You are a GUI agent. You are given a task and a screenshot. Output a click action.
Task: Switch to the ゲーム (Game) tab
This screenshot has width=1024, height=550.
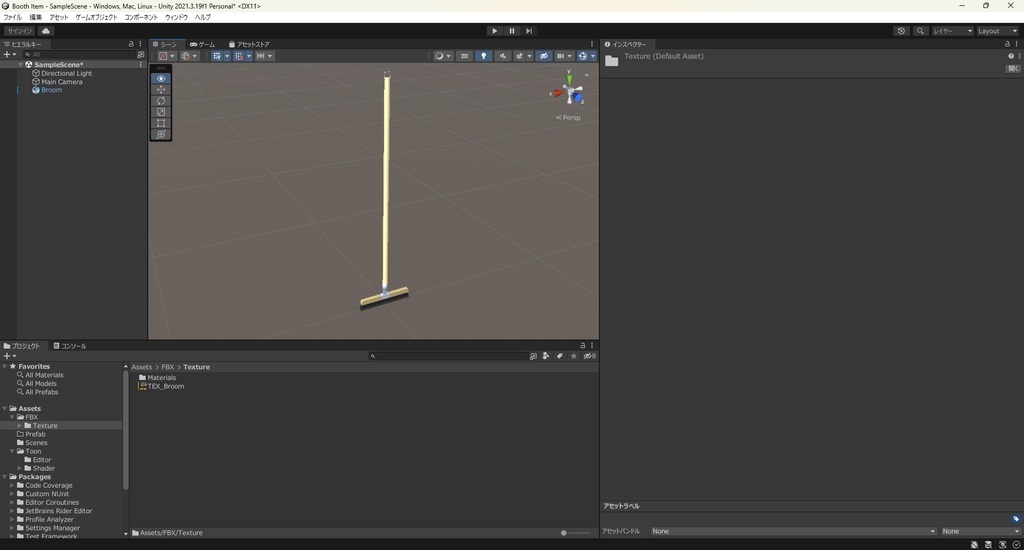pyautogui.click(x=202, y=44)
